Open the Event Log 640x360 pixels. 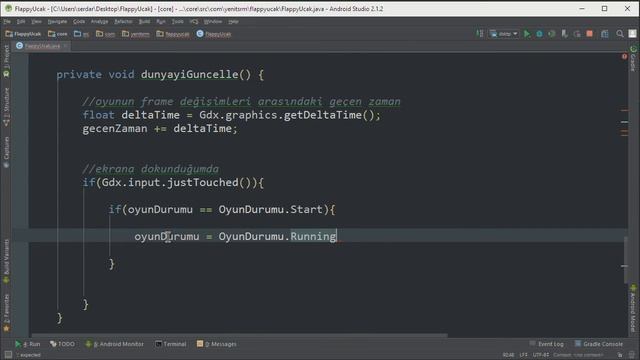547,344
